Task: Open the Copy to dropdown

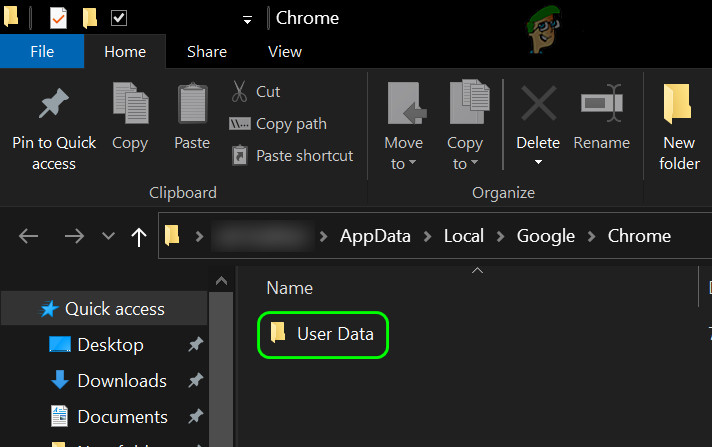Action: tap(465, 164)
